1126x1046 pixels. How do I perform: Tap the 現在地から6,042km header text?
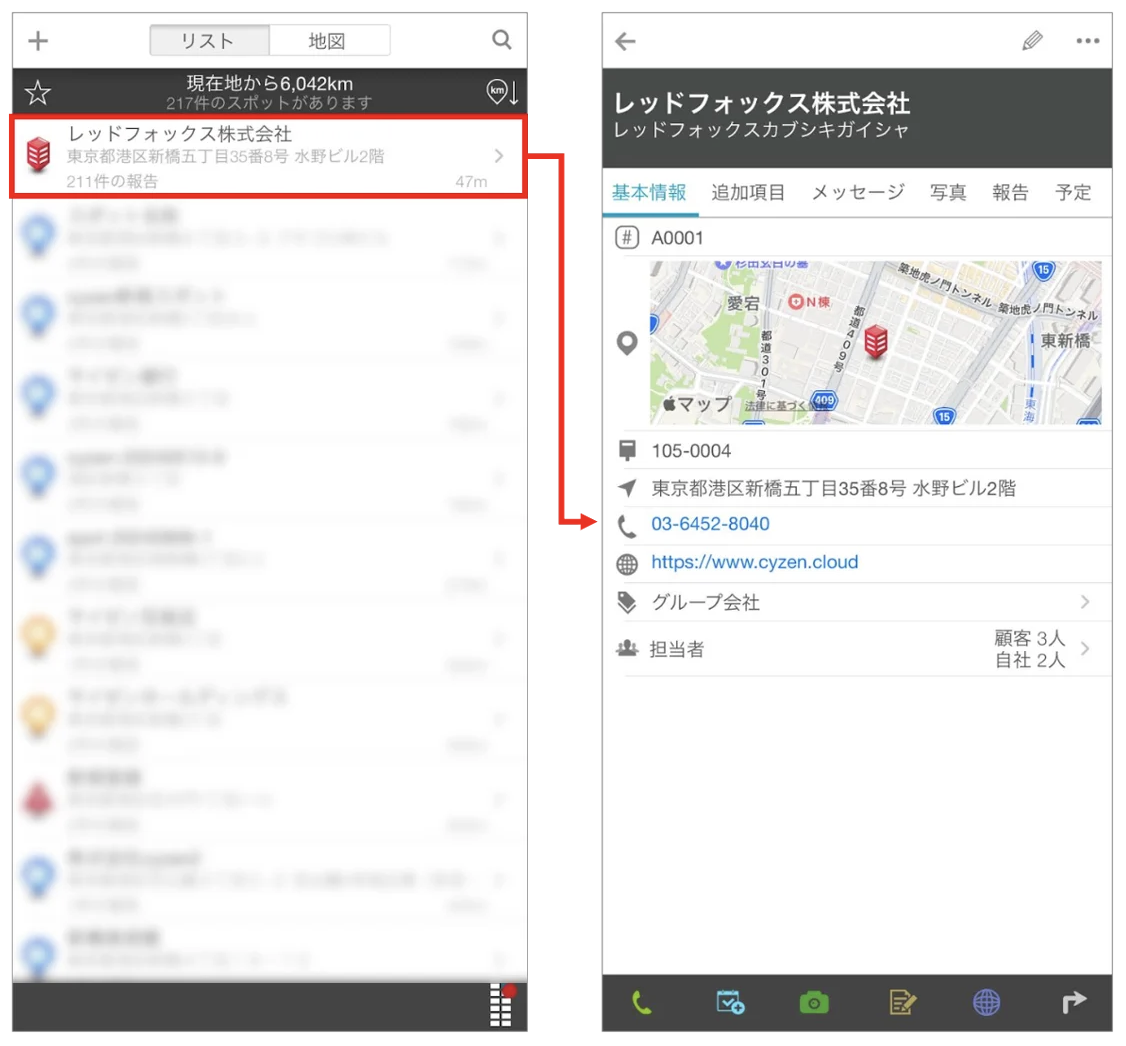coord(269,83)
